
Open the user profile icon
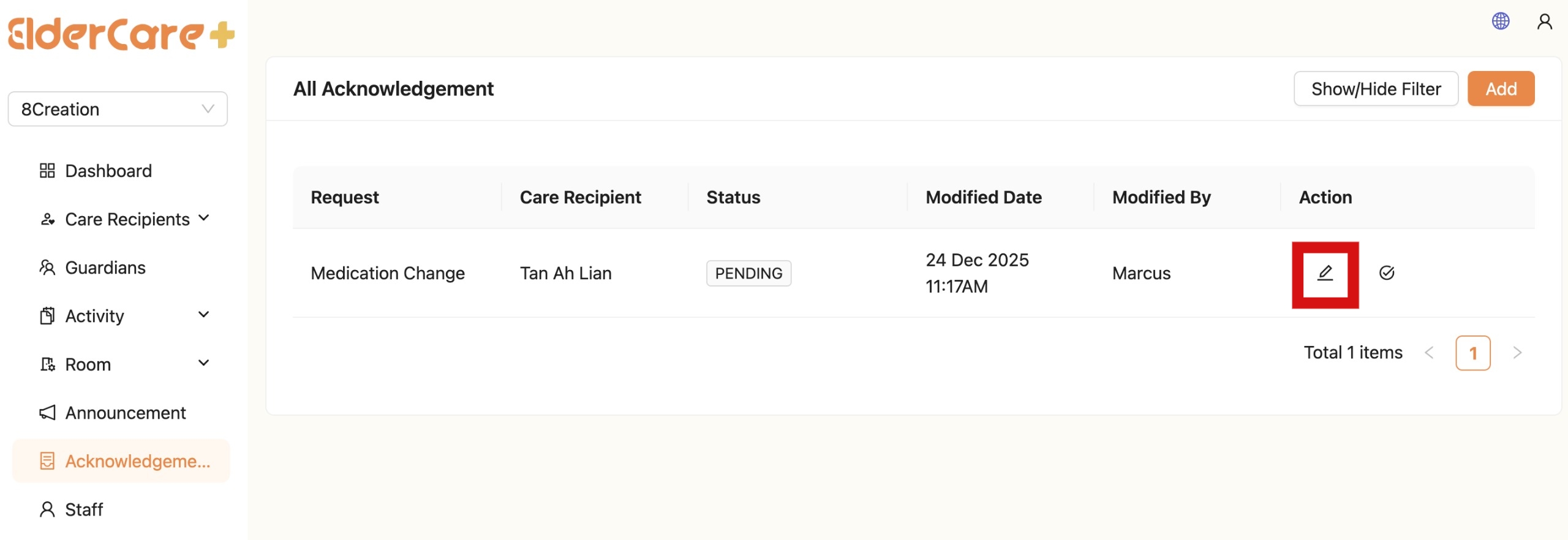(x=1544, y=21)
